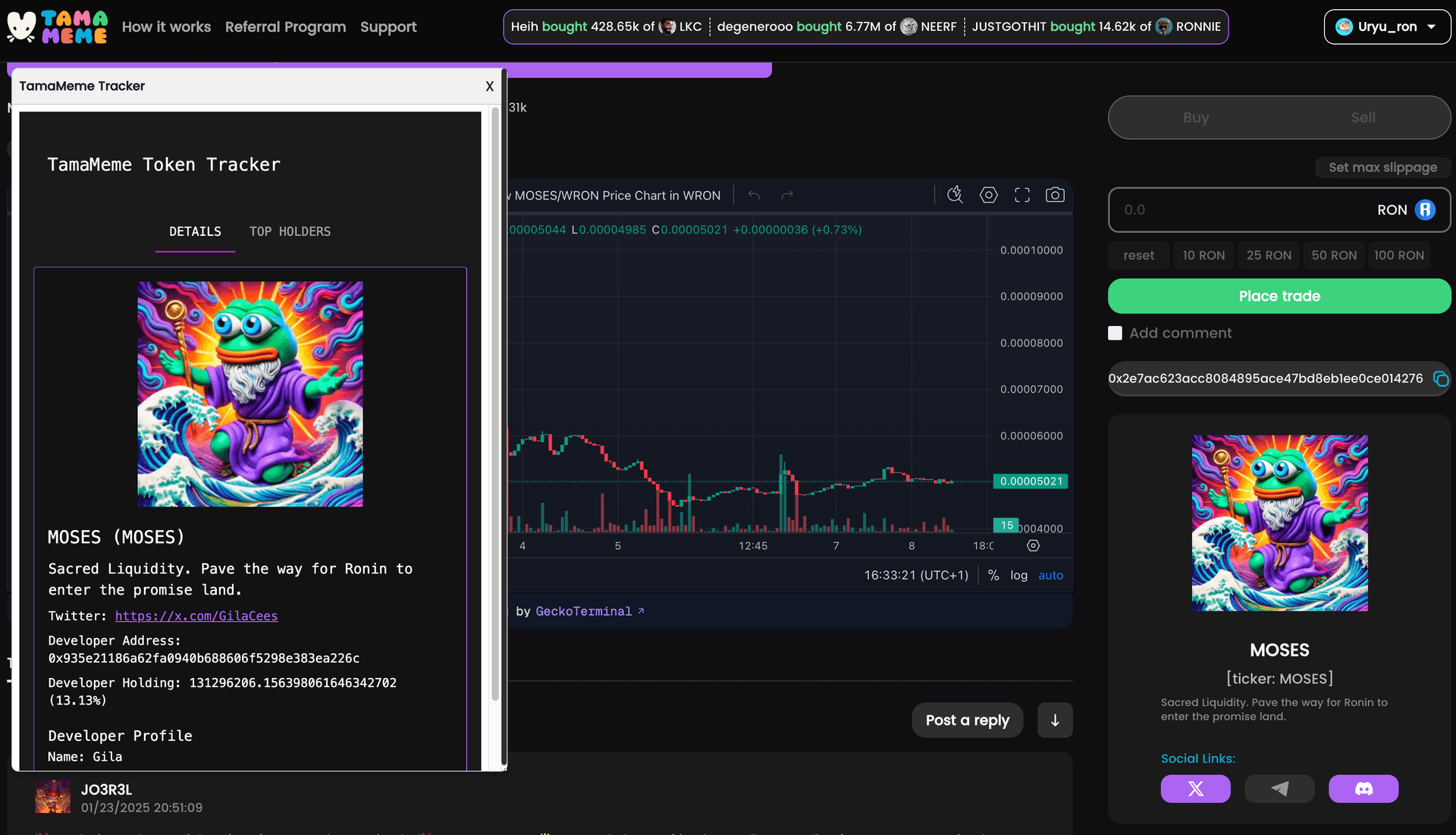Open the GeckoTerminal link

pos(589,611)
